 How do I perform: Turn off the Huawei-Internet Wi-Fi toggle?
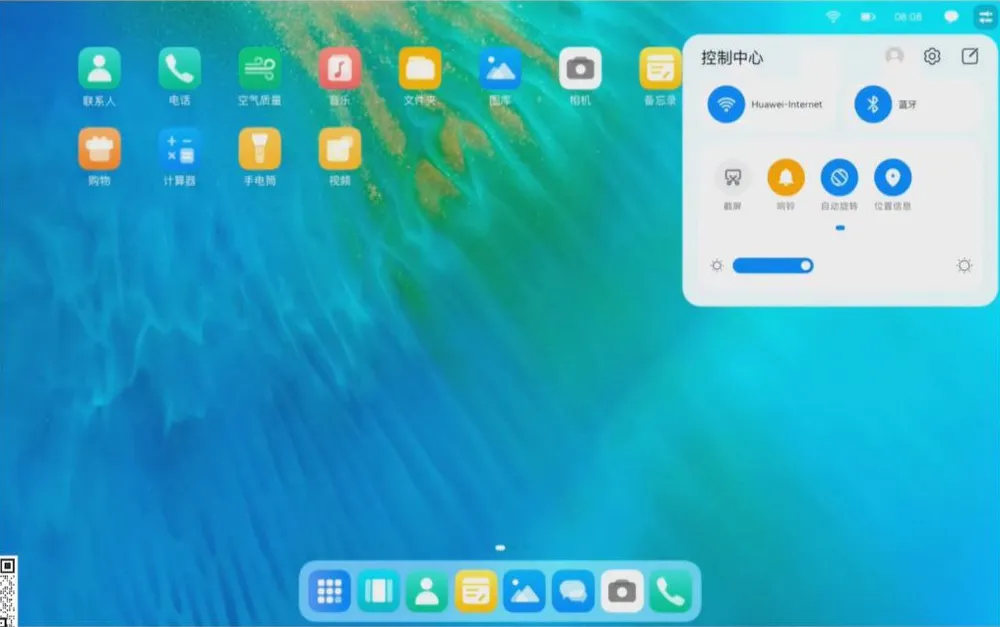coord(726,104)
